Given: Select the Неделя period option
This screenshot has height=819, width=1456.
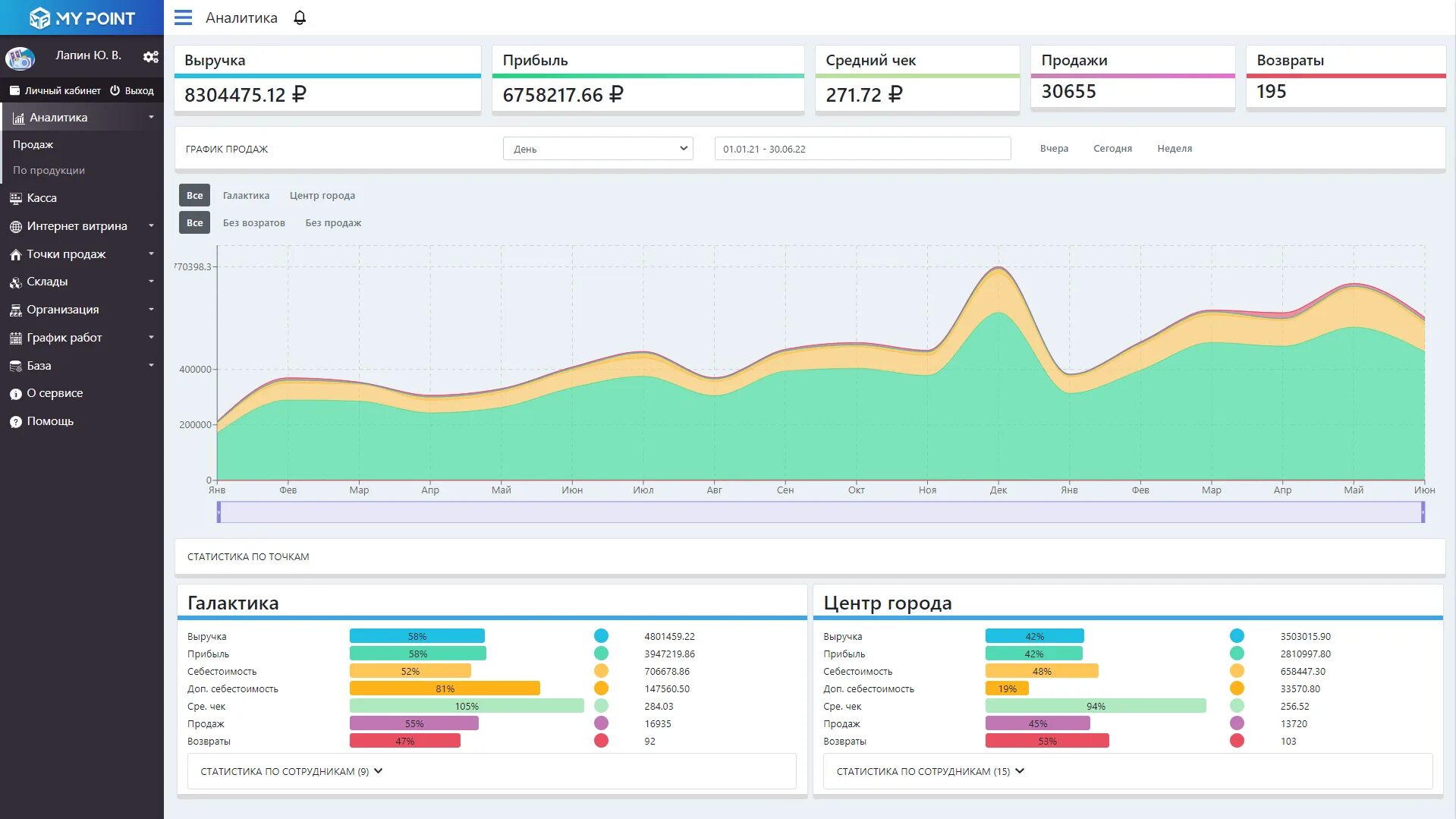Looking at the screenshot, I should pyautogui.click(x=1175, y=149).
